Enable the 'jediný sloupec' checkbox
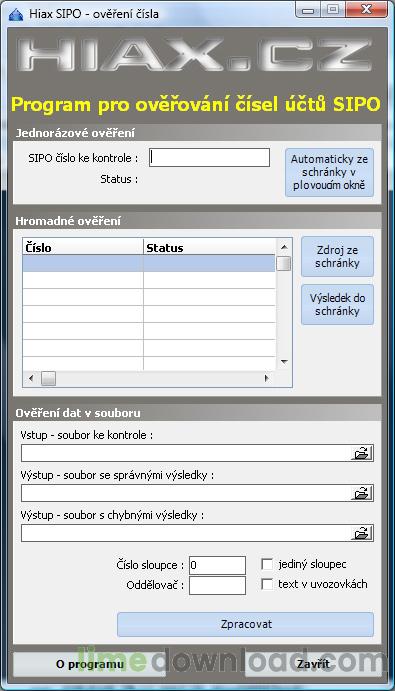395x691 pixels. point(267,564)
